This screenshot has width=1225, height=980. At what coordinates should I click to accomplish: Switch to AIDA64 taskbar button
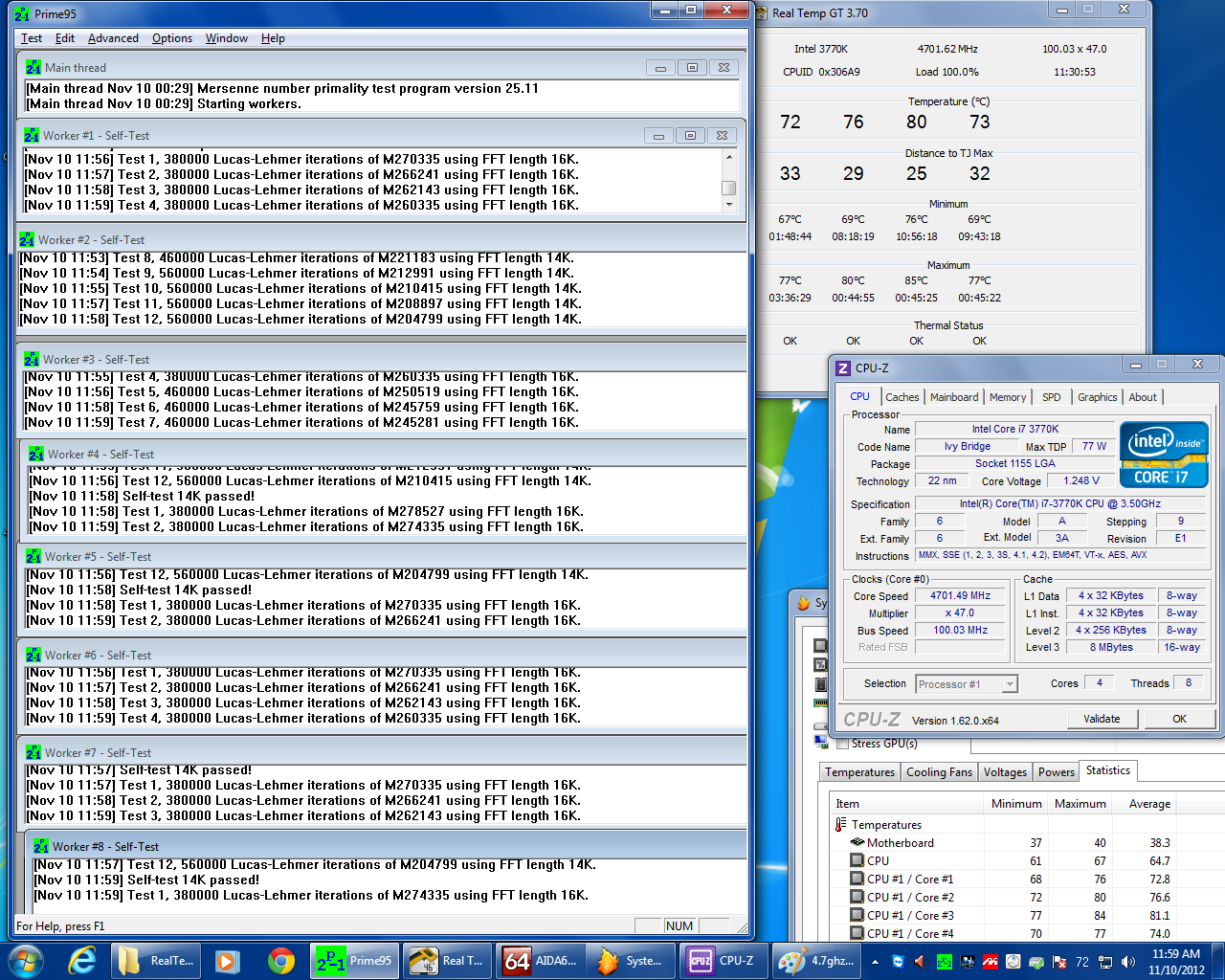pos(540,961)
